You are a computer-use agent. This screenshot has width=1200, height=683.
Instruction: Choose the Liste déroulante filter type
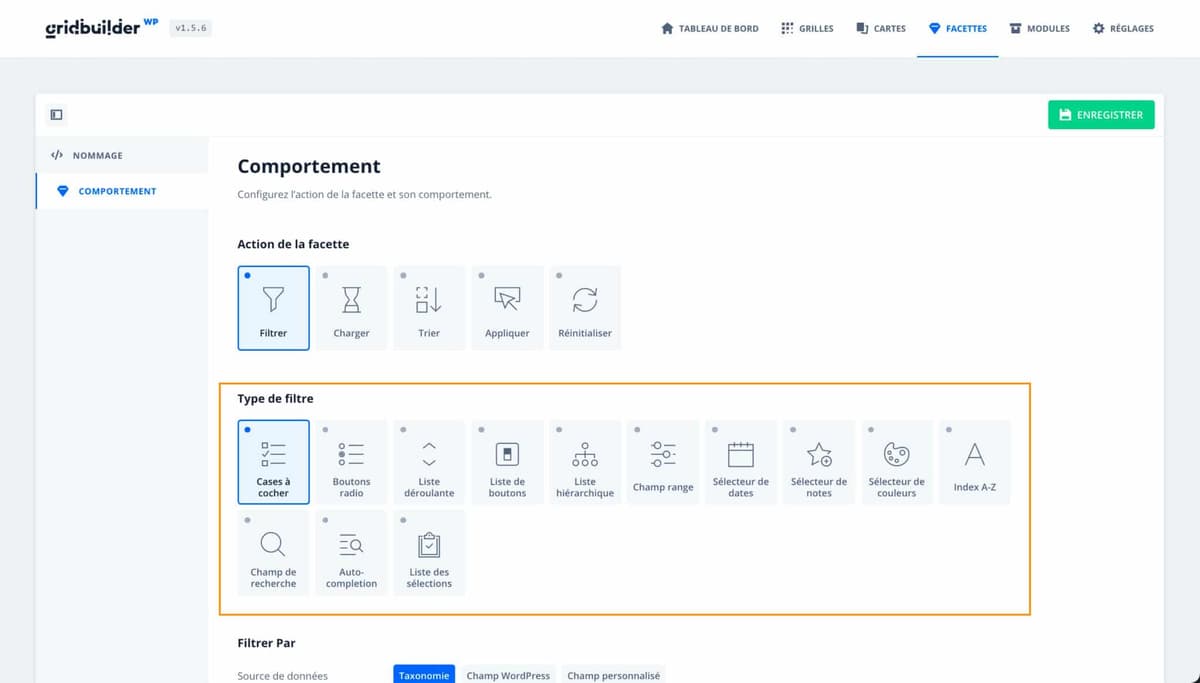coord(429,462)
